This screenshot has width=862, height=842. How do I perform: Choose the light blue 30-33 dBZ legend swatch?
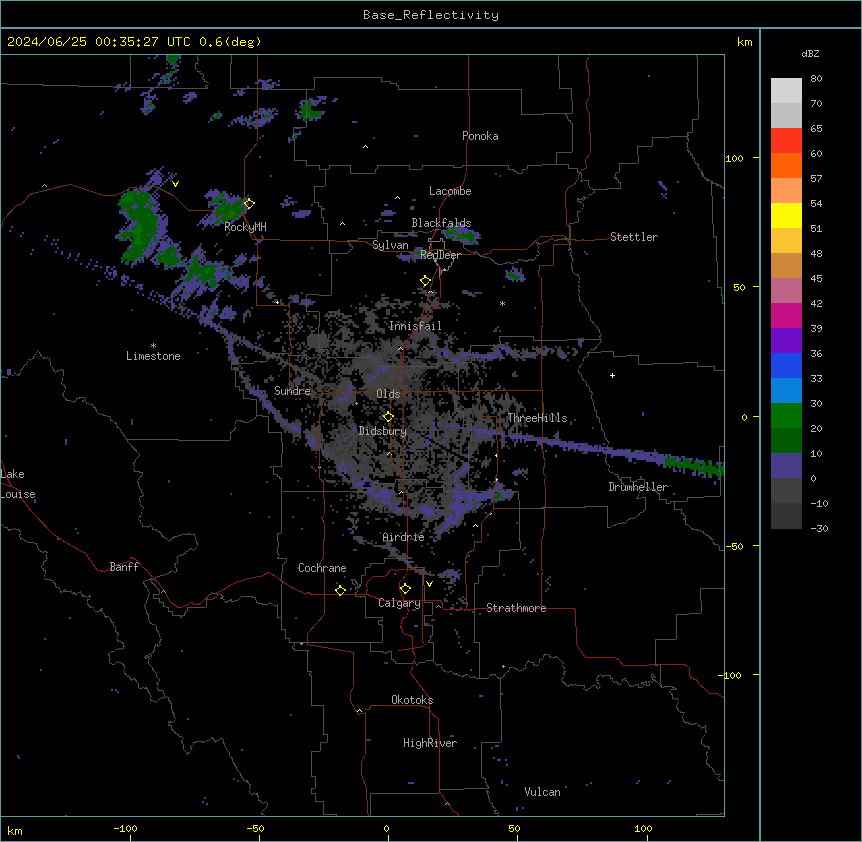click(786, 390)
